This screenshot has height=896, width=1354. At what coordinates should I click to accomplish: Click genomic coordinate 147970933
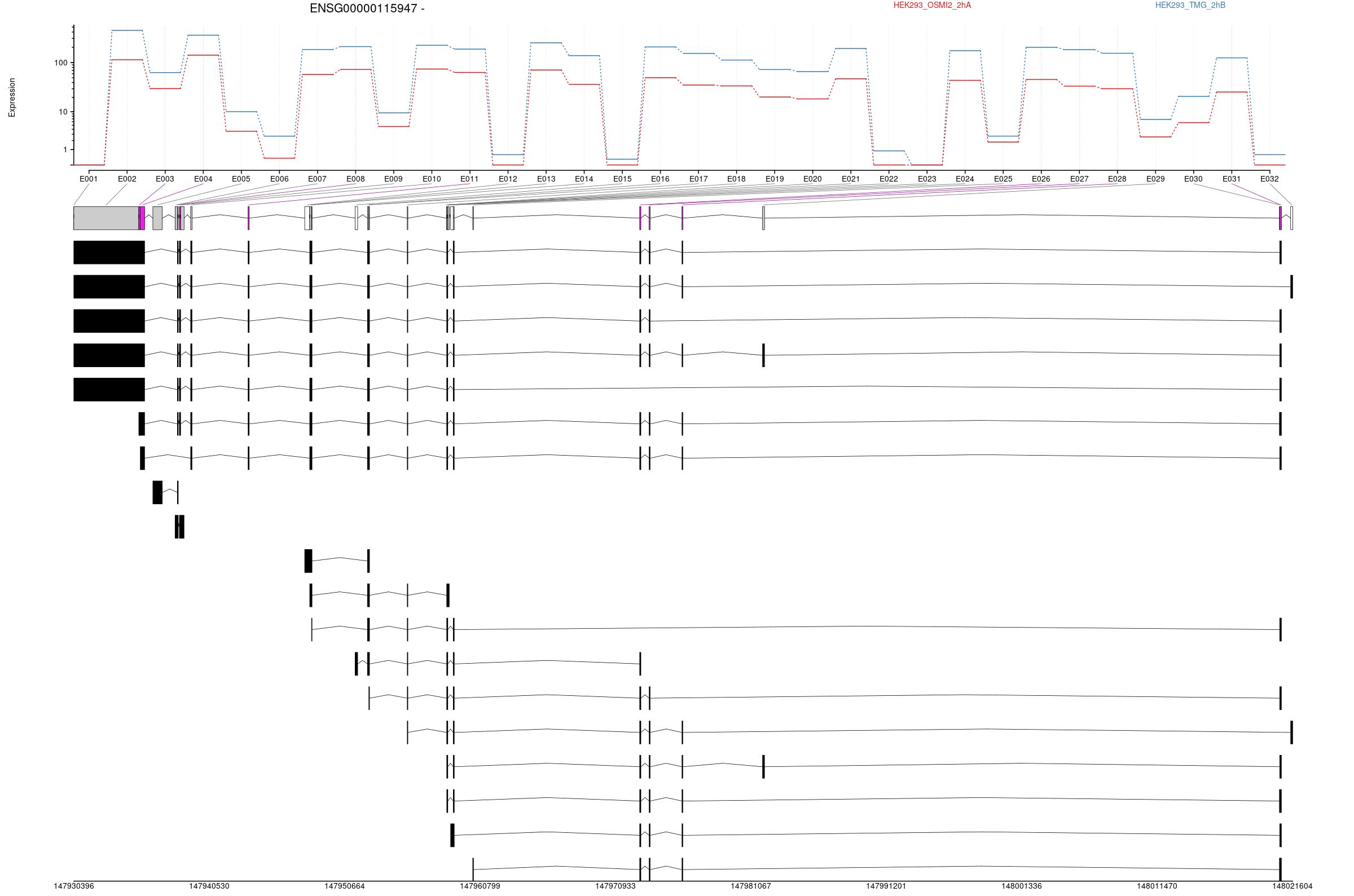point(616,886)
